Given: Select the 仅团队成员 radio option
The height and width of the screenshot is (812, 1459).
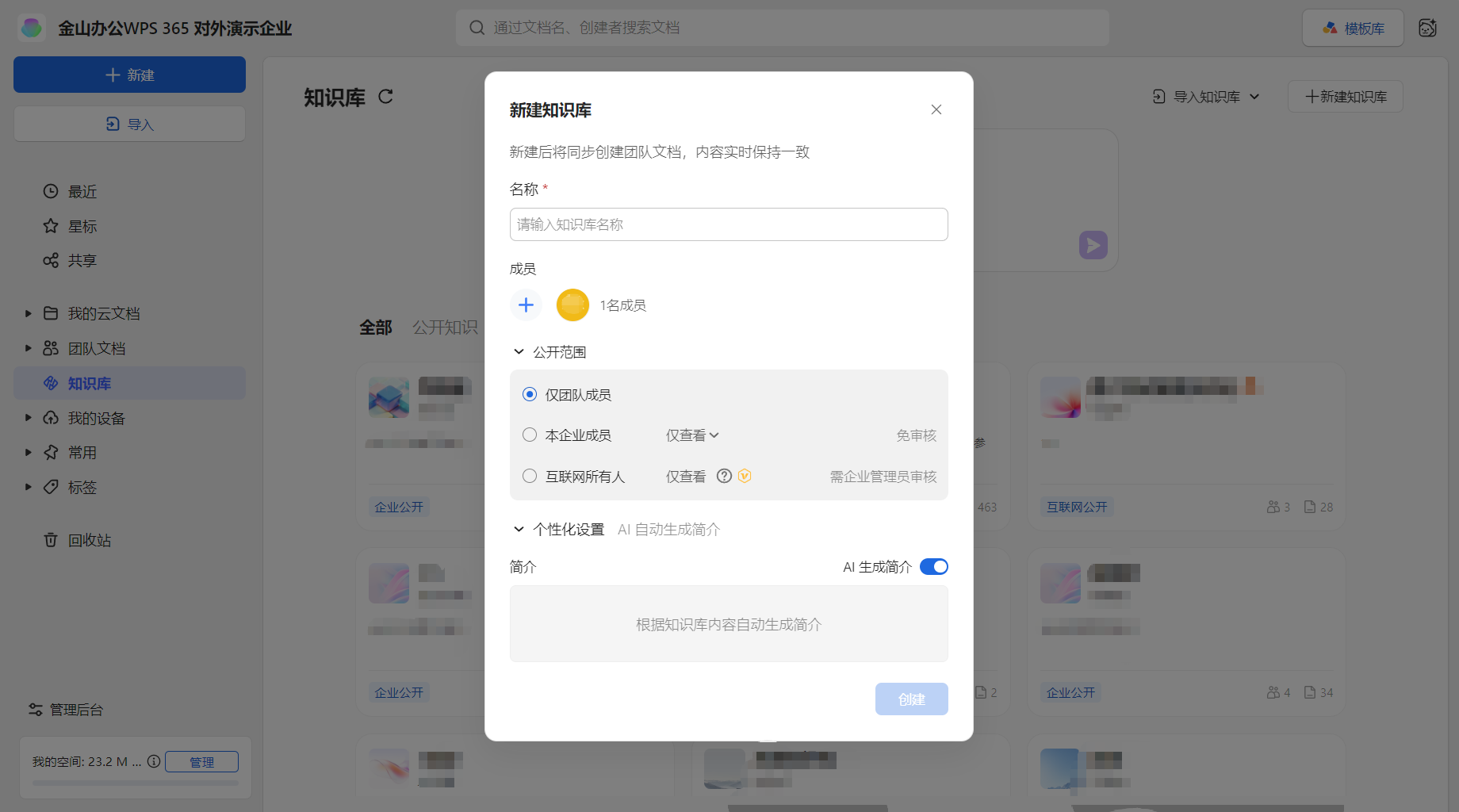Looking at the screenshot, I should click(530, 394).
